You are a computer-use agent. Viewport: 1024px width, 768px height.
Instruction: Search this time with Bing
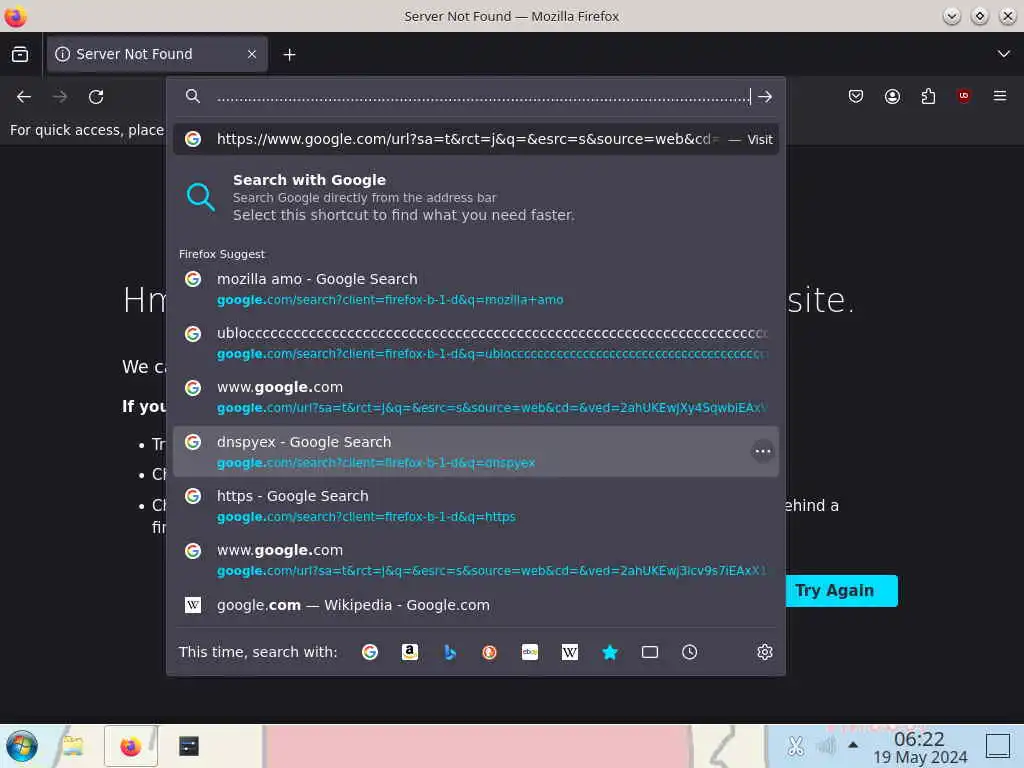coord(449,652)
